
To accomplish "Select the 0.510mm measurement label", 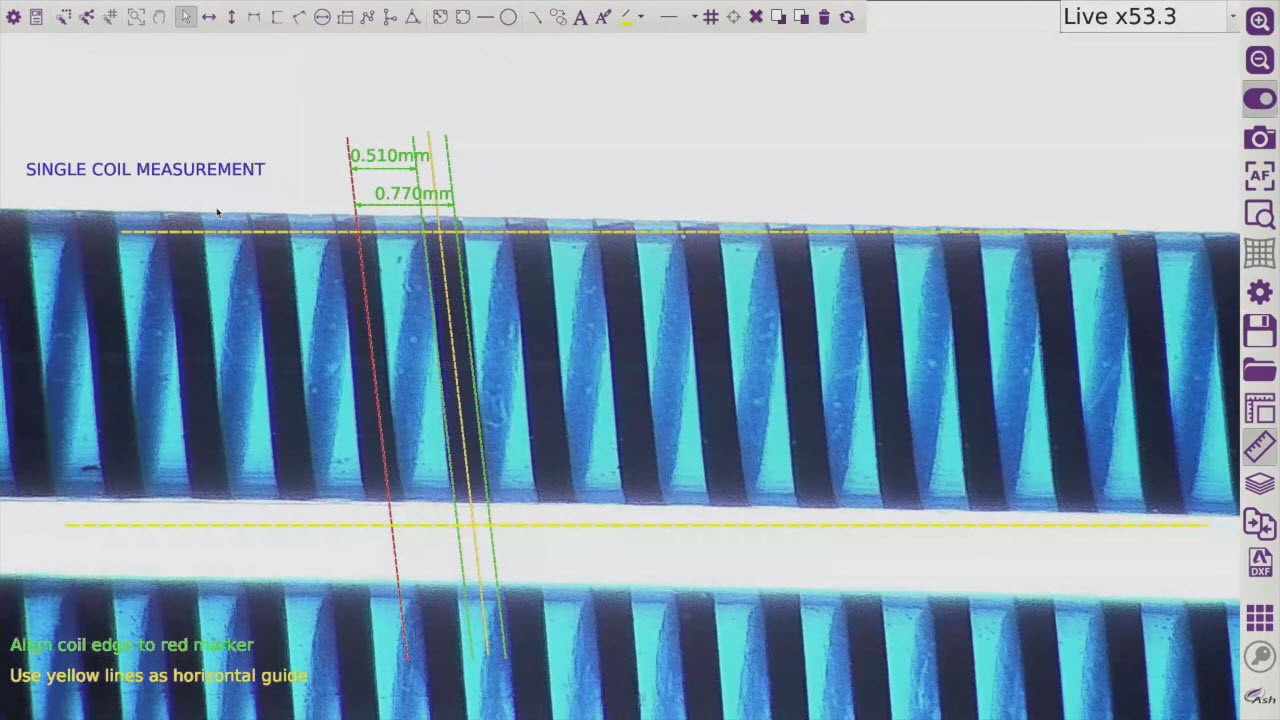I will point(389,156).
